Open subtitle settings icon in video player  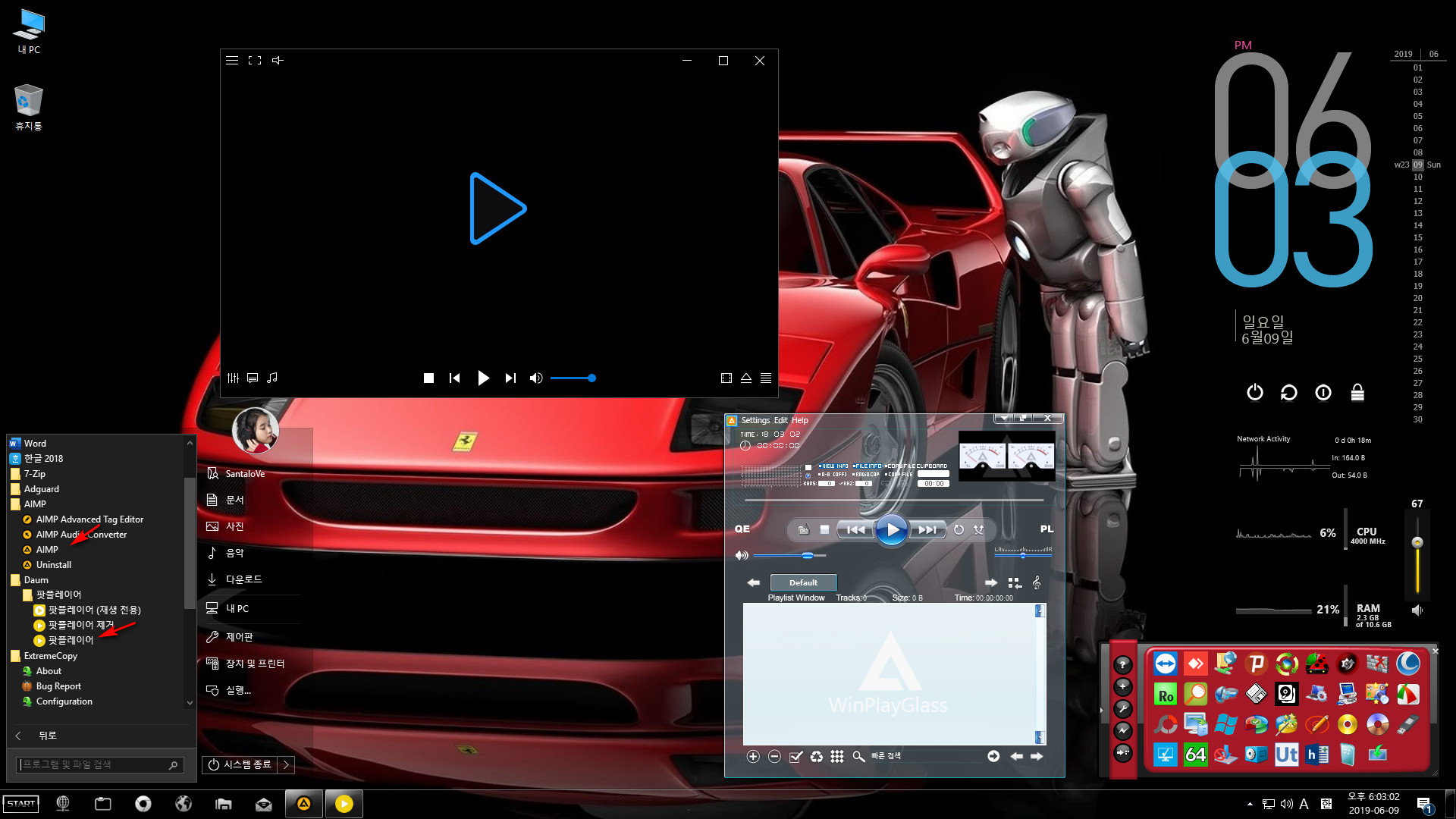click(x=253, y=378)
